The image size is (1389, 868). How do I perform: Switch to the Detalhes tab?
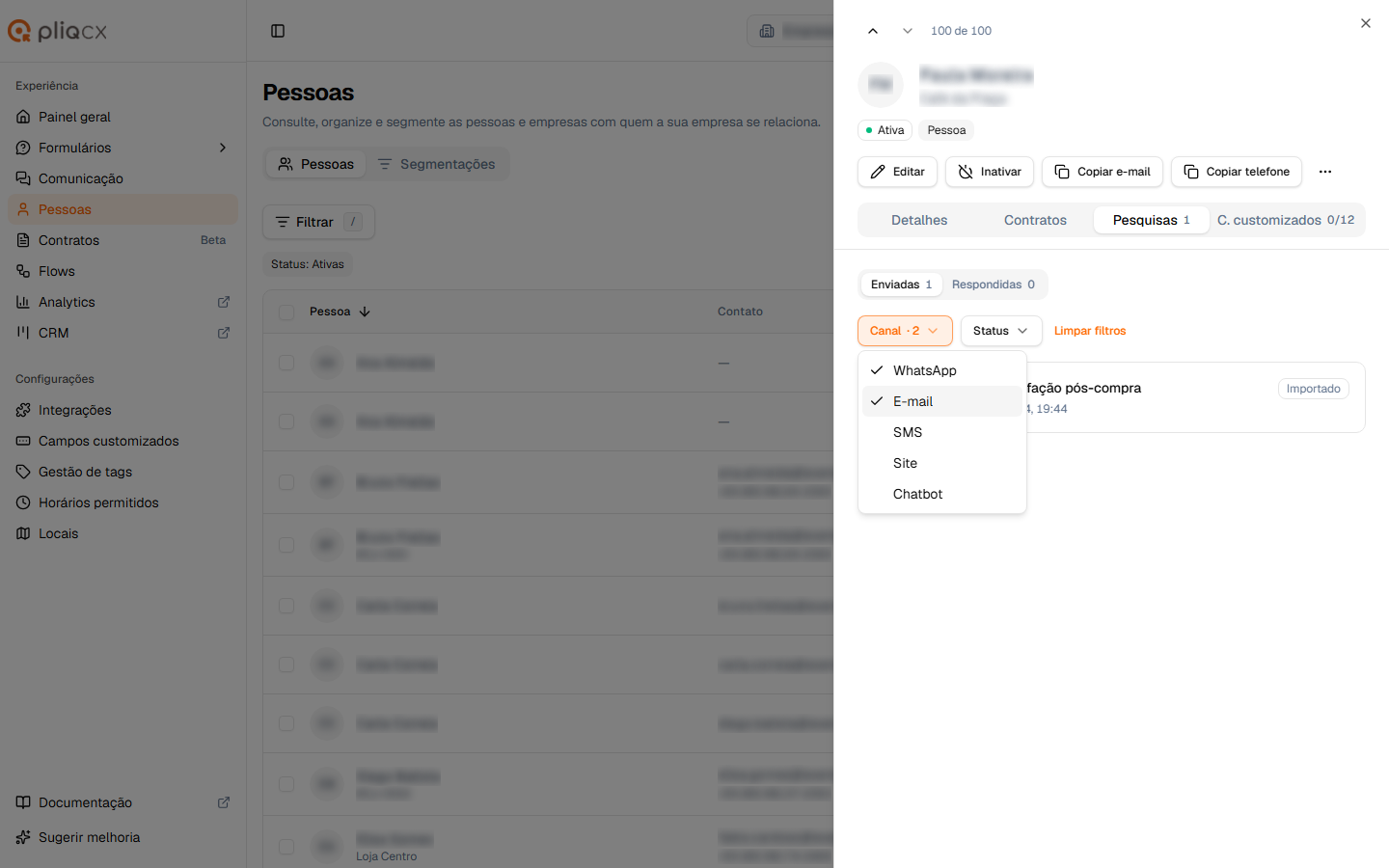[x=919, y=220]
